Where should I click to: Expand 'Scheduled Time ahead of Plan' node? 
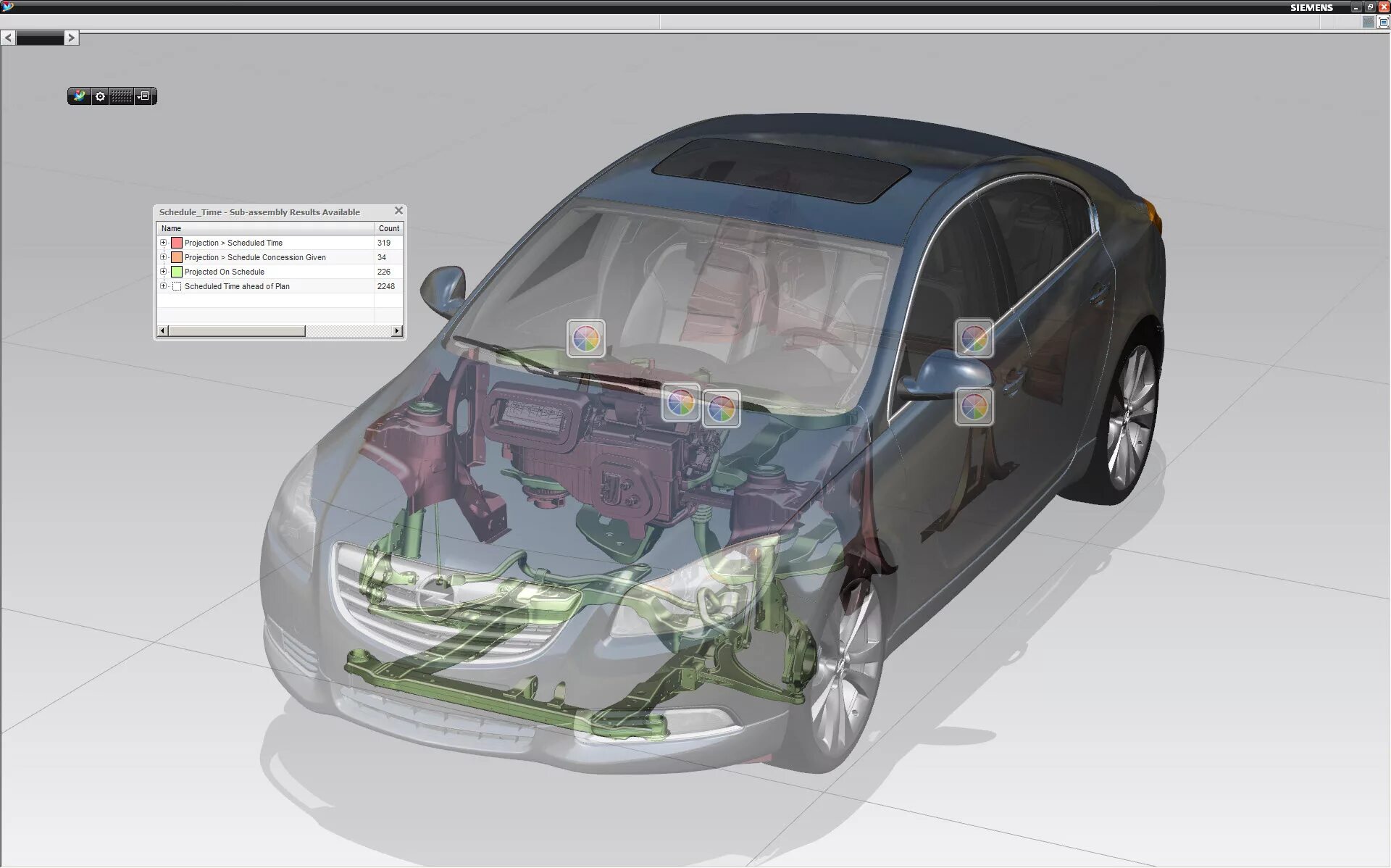click(x=164, y=286)
